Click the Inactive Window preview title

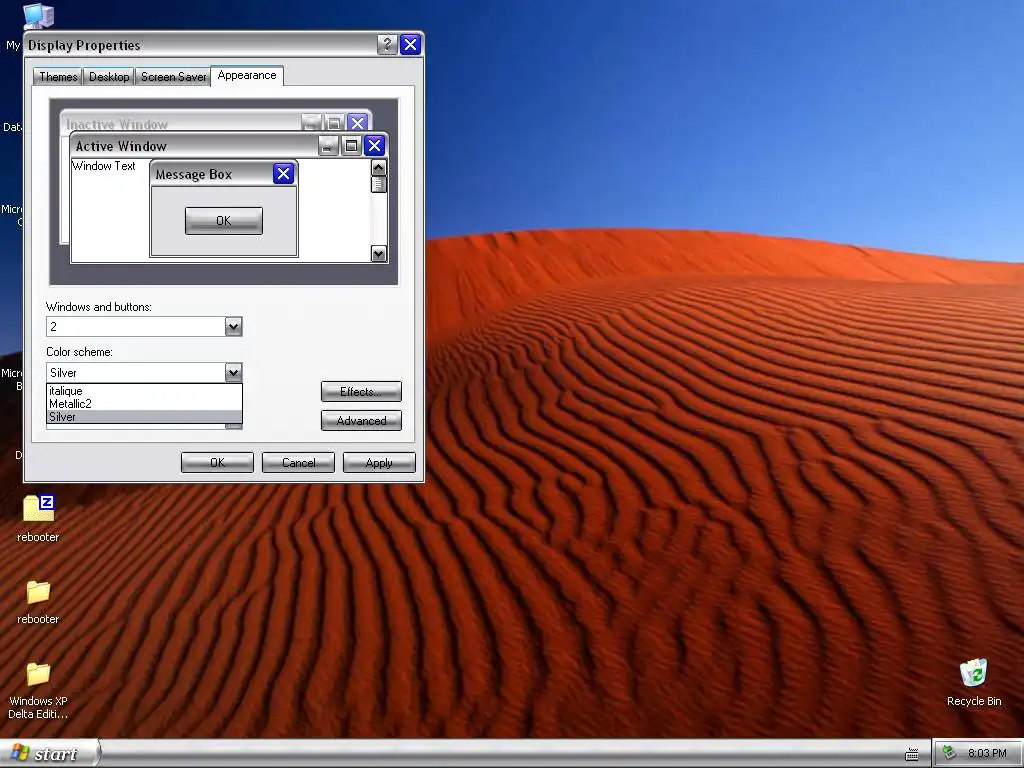coord(117,124)
